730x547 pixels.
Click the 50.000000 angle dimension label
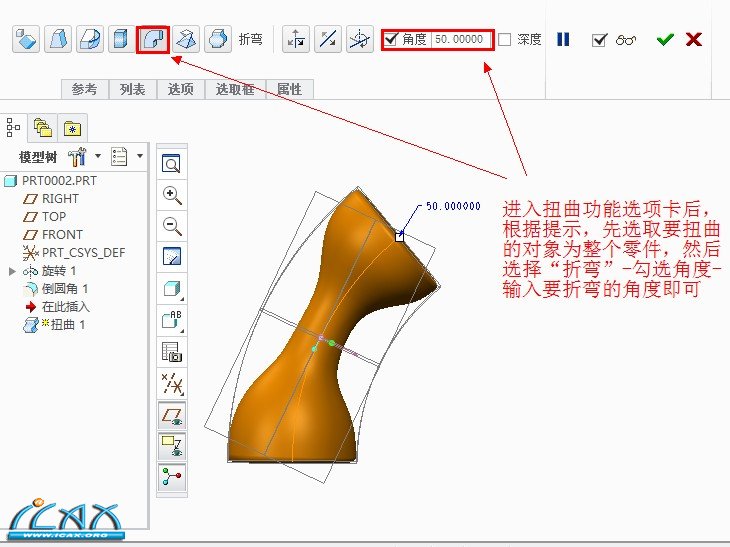click(453, 206)
